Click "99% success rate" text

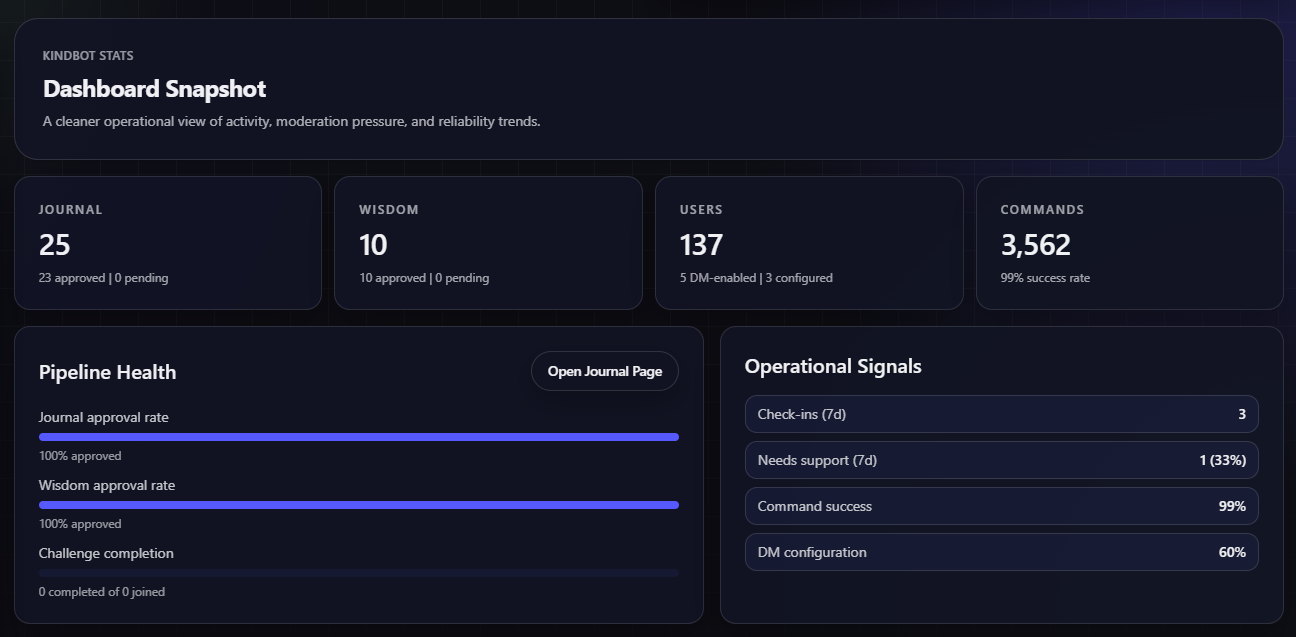(1045, 278)
